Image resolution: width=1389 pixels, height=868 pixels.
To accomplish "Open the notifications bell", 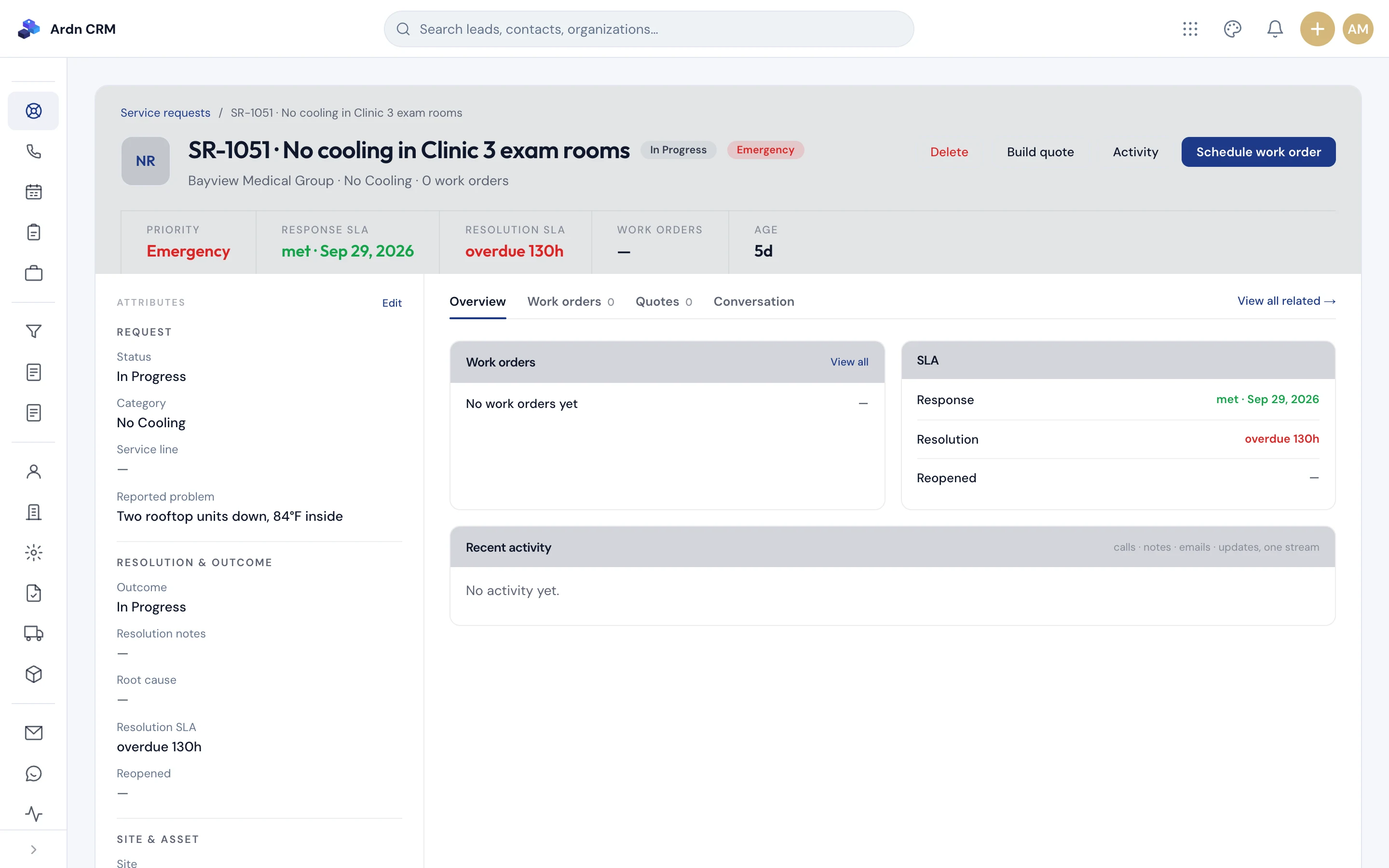I will click(x=1275, y=29).
